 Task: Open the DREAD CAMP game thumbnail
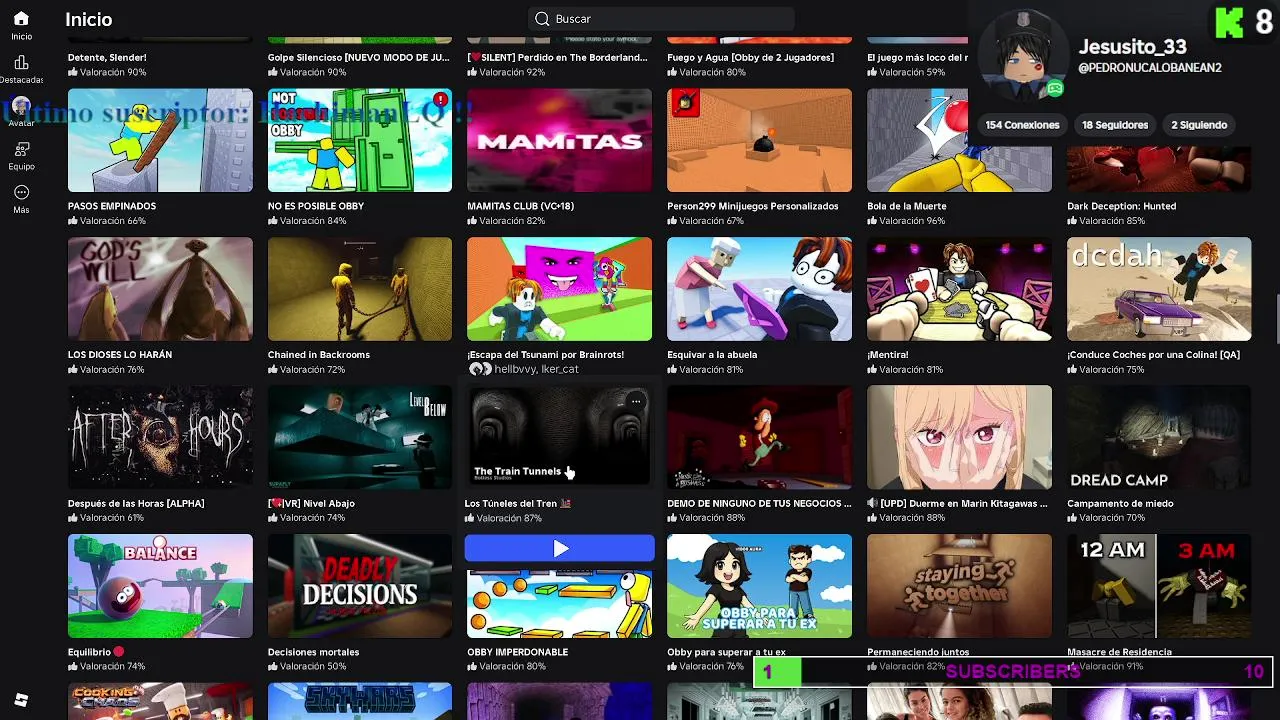(1159, 437)
